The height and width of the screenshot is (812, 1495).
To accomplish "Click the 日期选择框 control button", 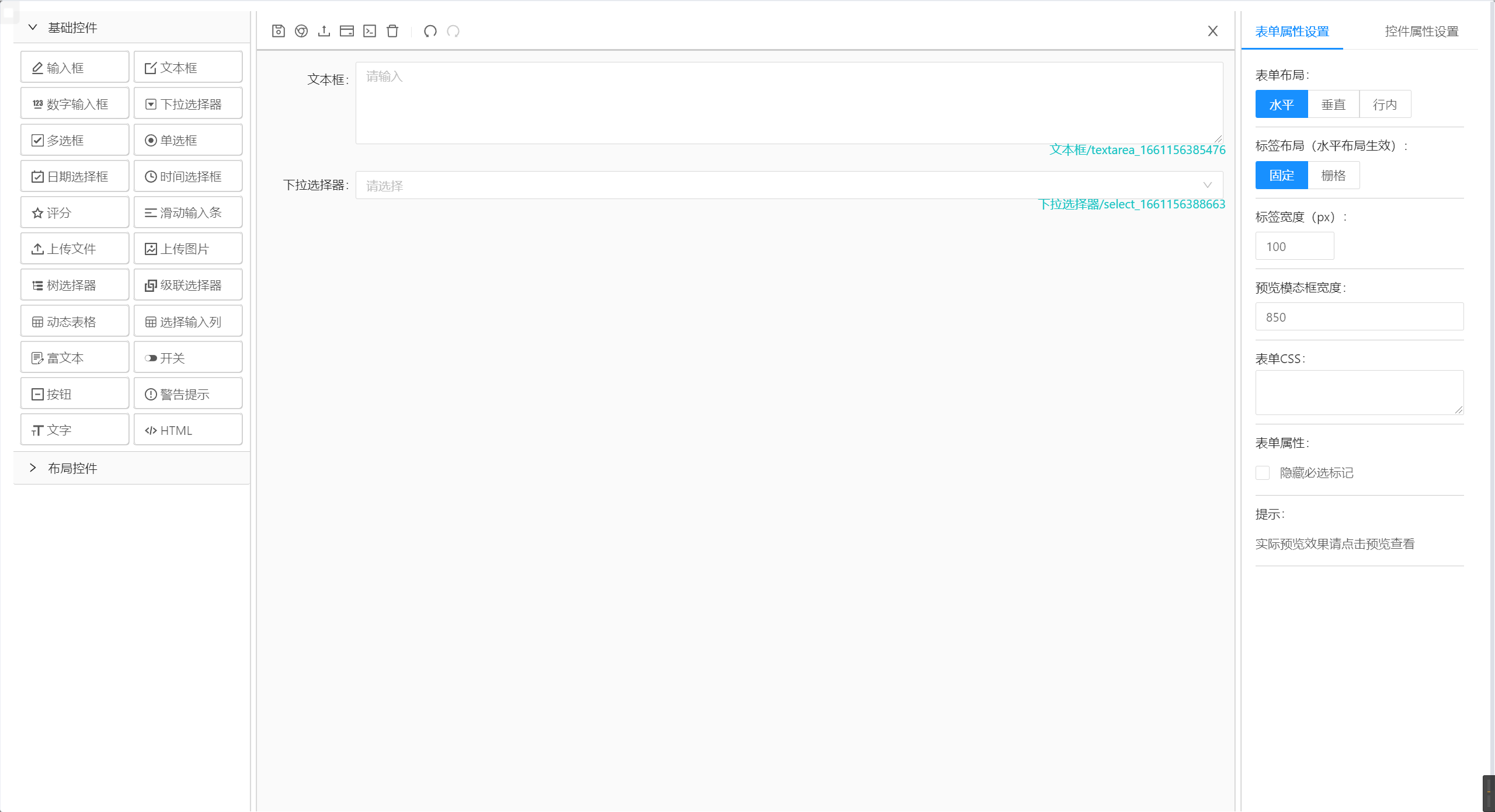I will [x=75, y=176].
